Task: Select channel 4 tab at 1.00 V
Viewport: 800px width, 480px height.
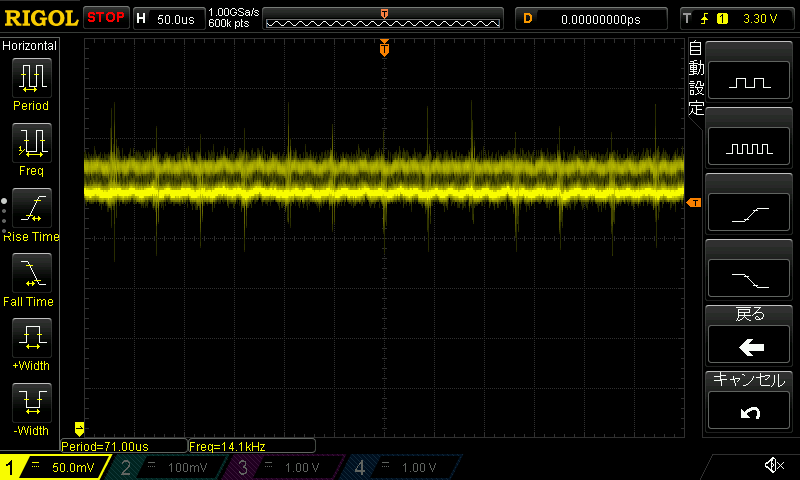Action: click(402, 467)
